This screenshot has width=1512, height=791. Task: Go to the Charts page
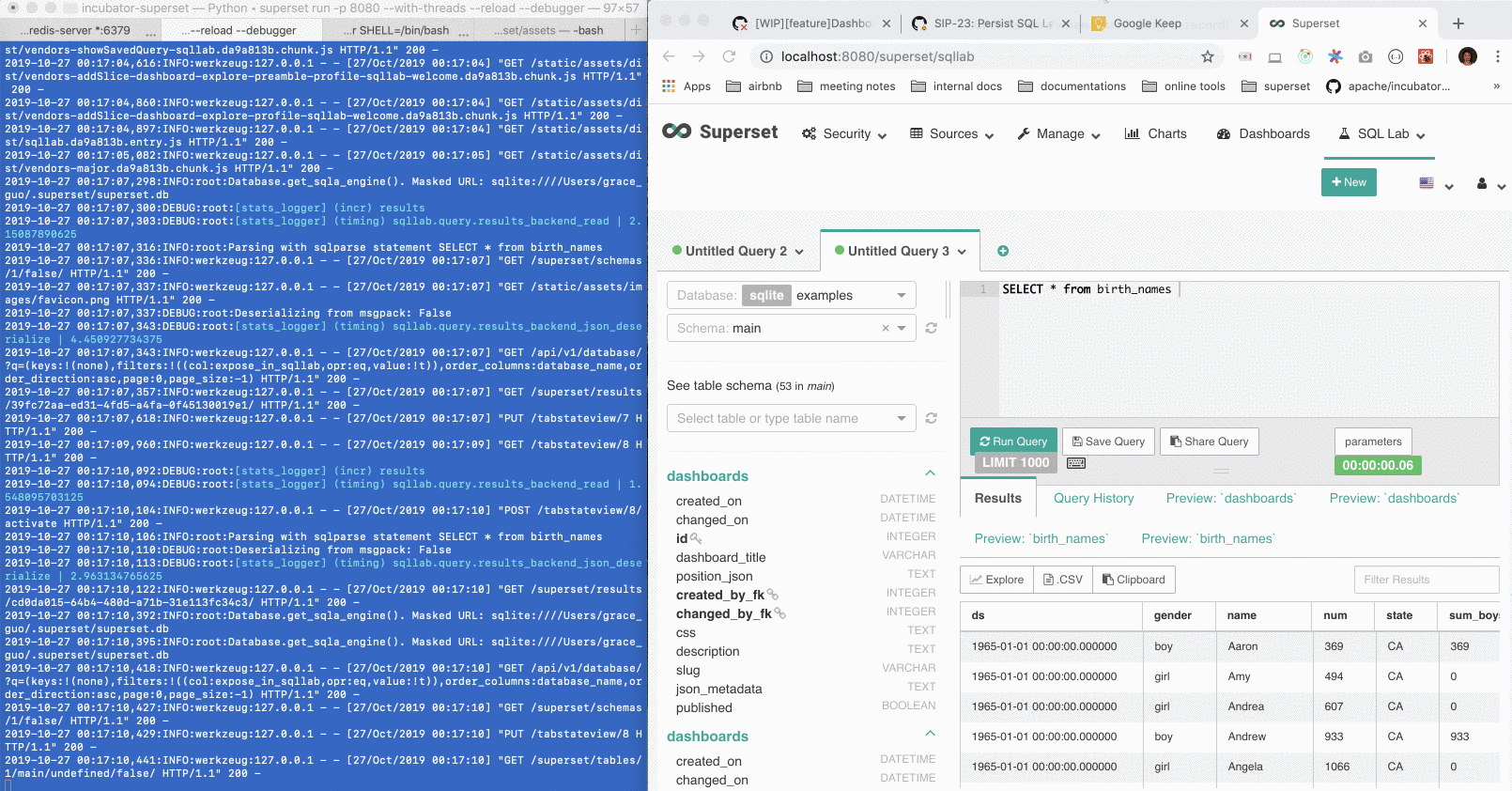(x=1156, y=134)
